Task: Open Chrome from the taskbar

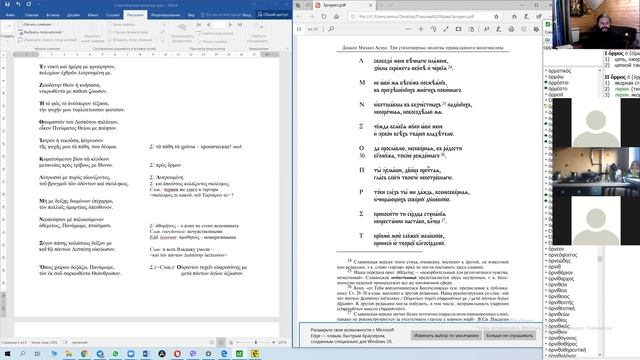Action: coord(84,353)
